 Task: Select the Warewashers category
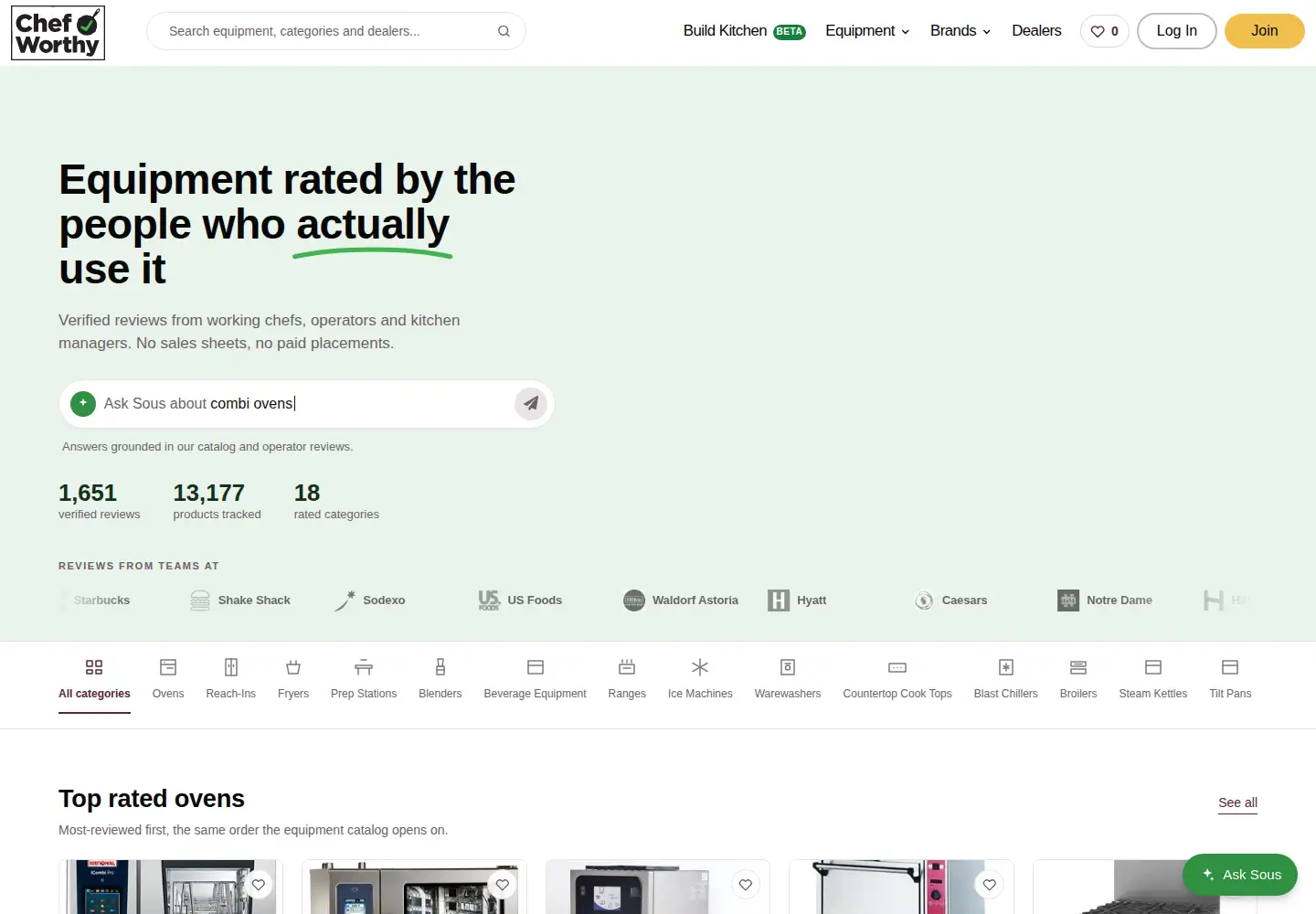(x=788, y=679)
